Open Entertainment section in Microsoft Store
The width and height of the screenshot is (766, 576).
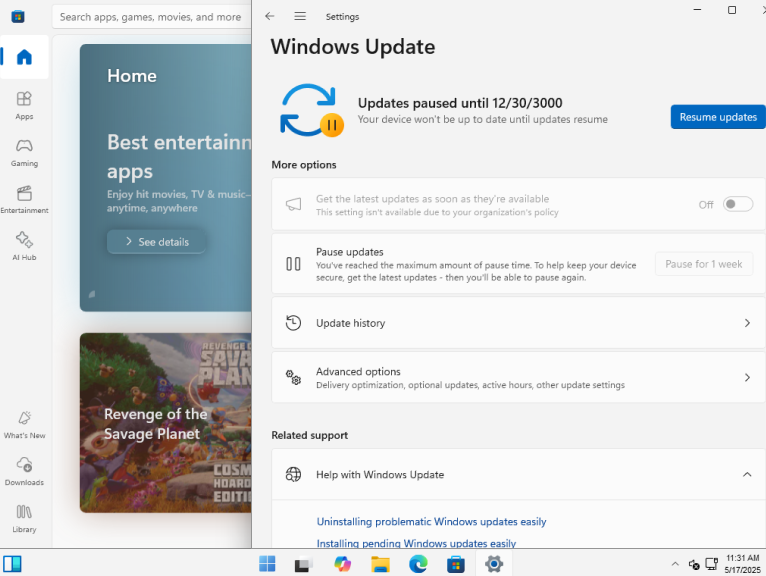24,199
